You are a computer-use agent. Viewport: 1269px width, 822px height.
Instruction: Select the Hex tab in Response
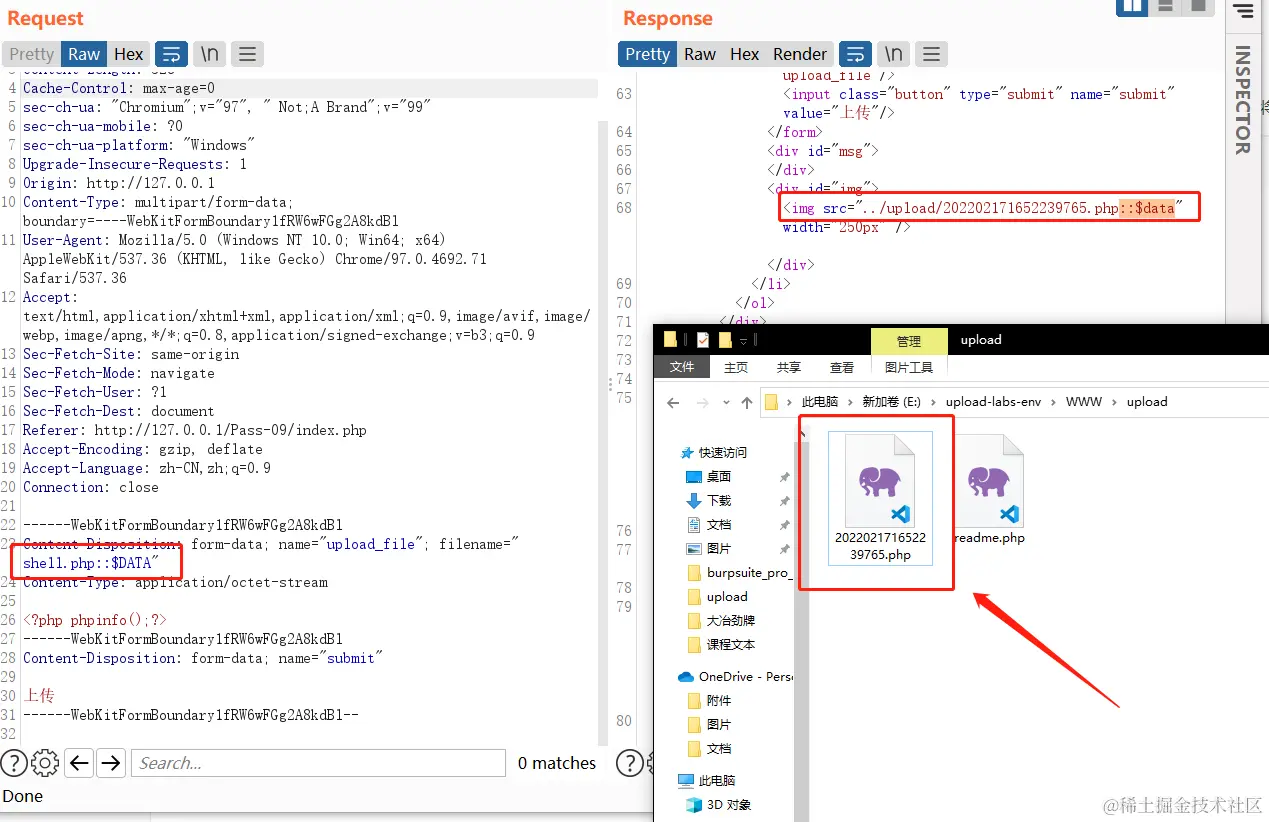click(744, 54)
